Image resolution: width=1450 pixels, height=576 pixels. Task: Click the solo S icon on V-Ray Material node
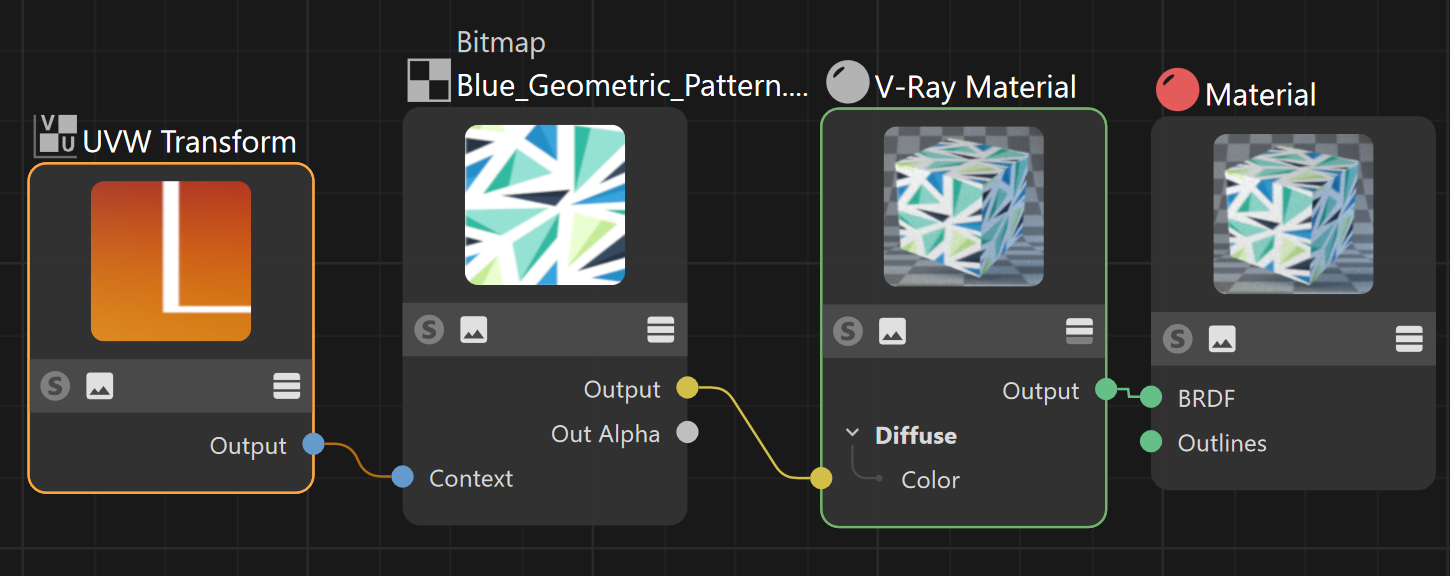[x=848, y=330]
